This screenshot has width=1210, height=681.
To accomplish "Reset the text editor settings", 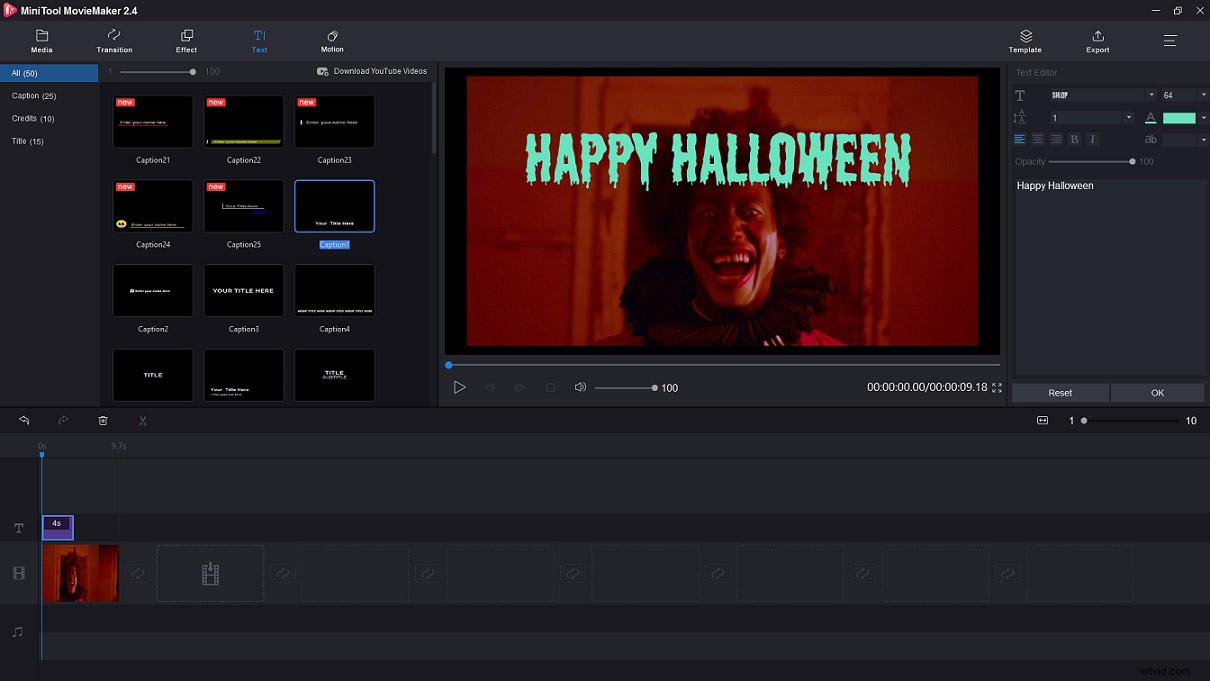I will (1059, 392).
